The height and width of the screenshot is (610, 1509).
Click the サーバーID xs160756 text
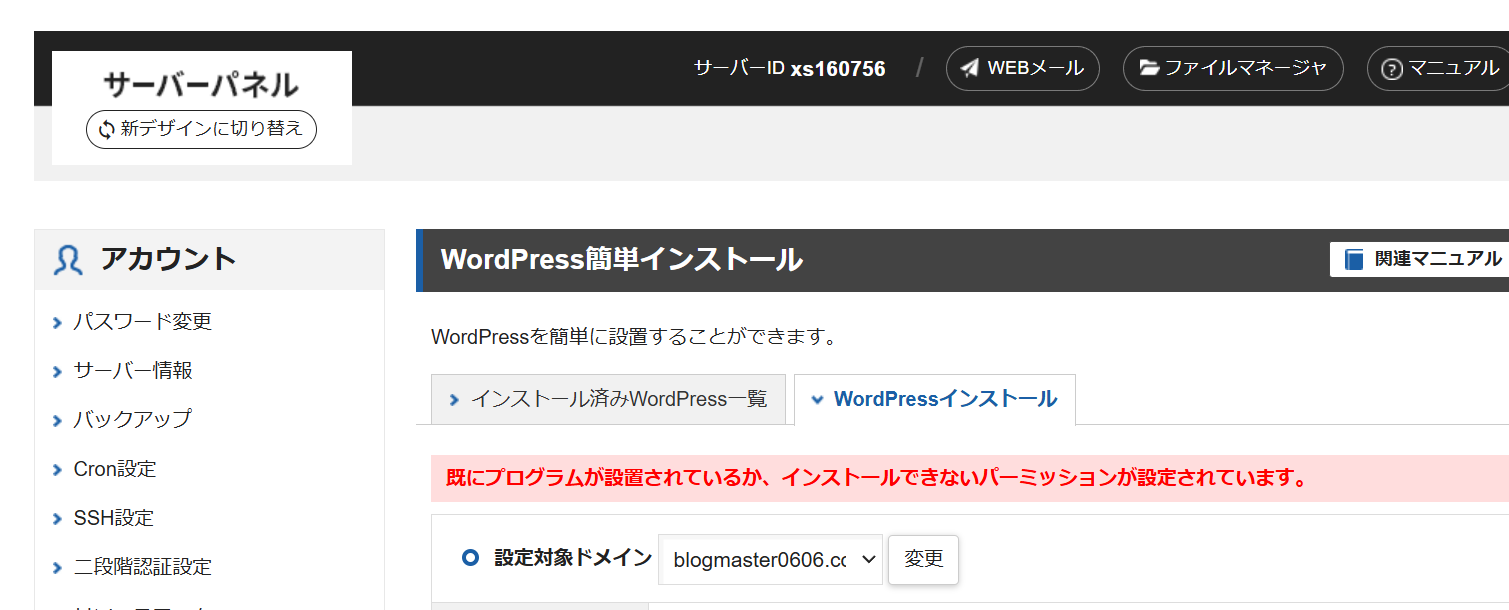pyautogui.click(x=790, y=68)
